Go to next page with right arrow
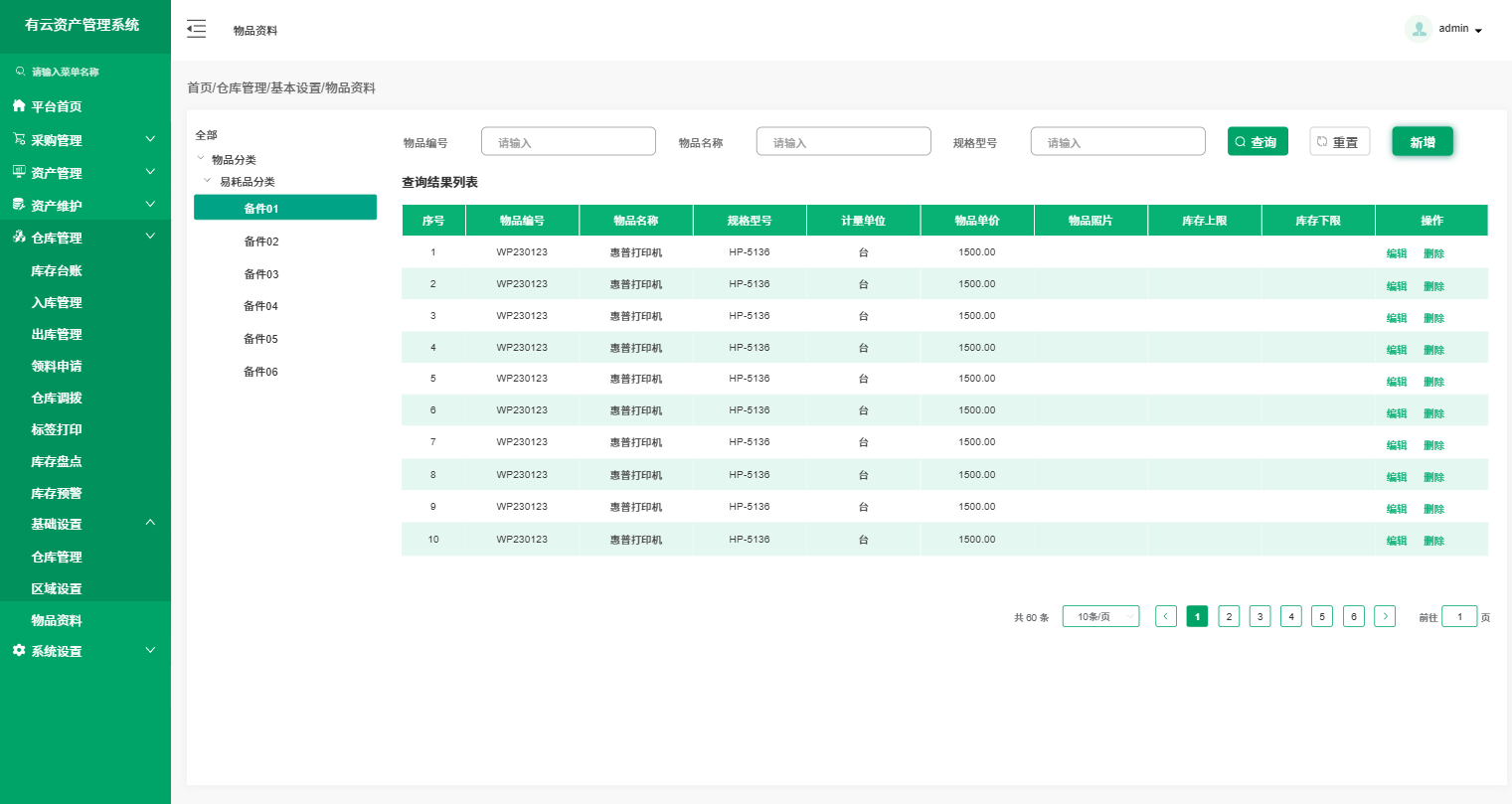 pyautogui.click(x=1384, y=616)
